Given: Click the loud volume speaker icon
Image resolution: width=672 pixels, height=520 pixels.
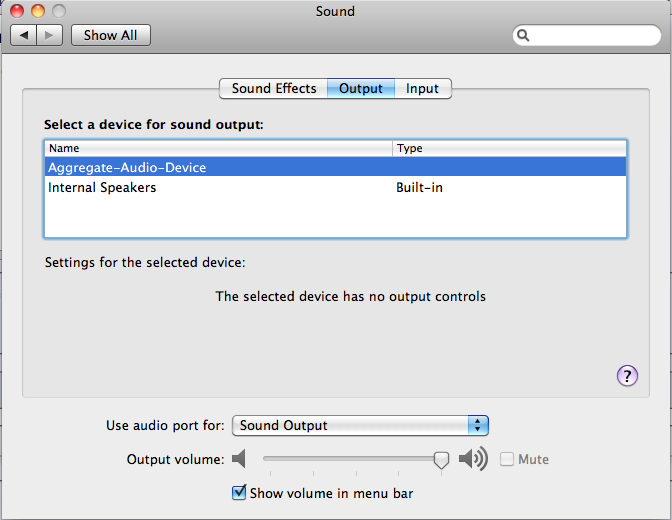Looking at the screenshot, I should pyautogui.click(x=473, y=459).
